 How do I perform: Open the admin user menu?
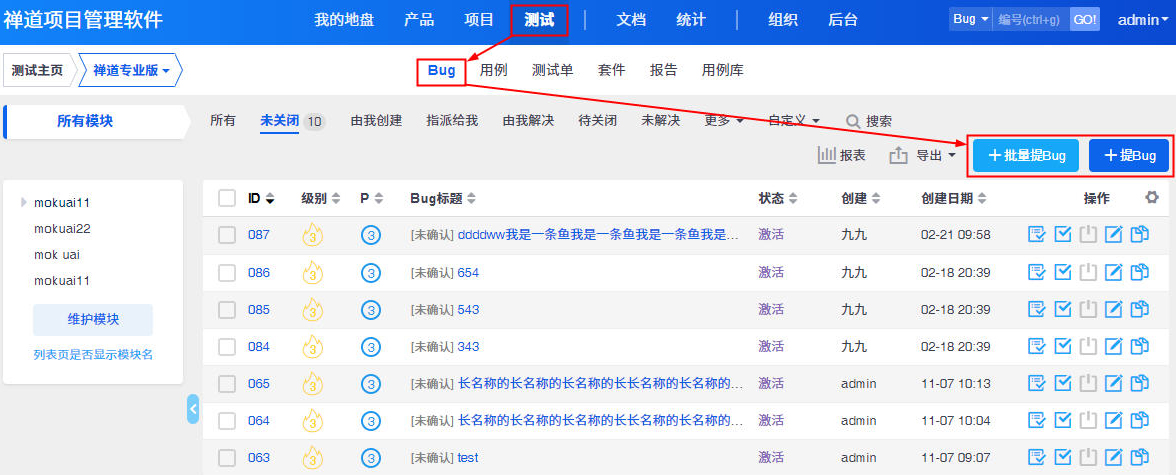coord(1143,20)
